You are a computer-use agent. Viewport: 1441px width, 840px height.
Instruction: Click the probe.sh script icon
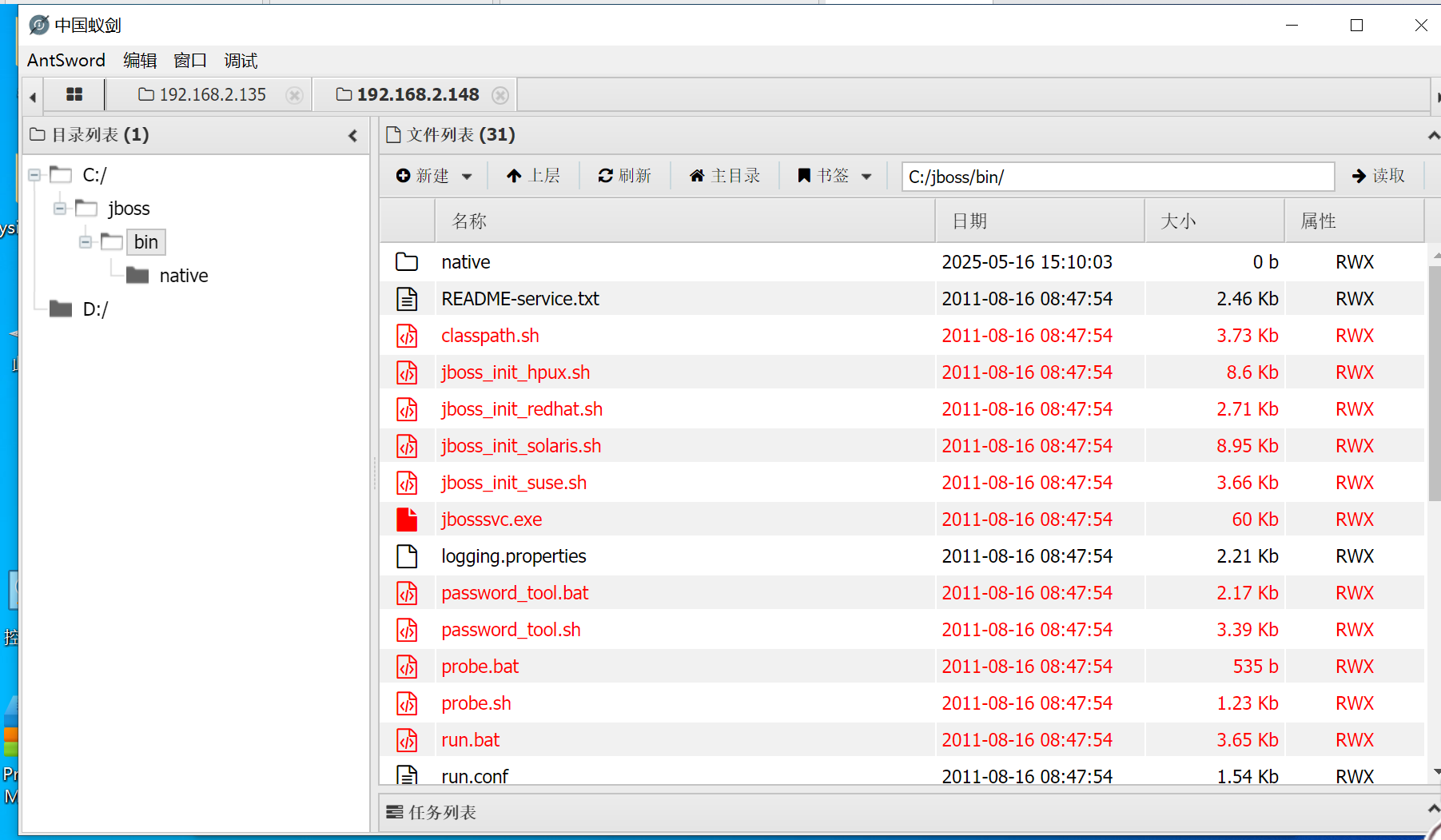pos(407,703)
